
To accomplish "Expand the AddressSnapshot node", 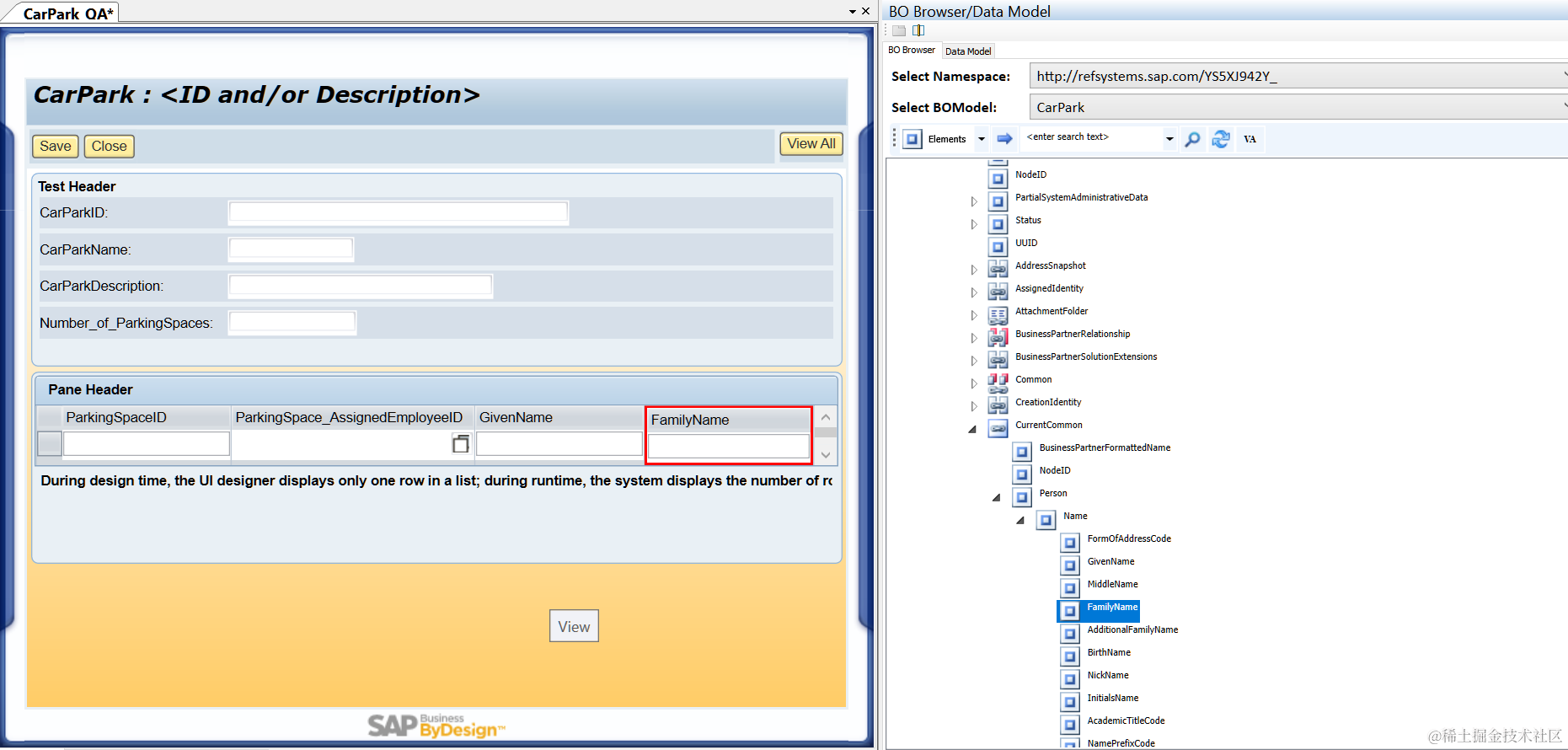I will (974, 270).
